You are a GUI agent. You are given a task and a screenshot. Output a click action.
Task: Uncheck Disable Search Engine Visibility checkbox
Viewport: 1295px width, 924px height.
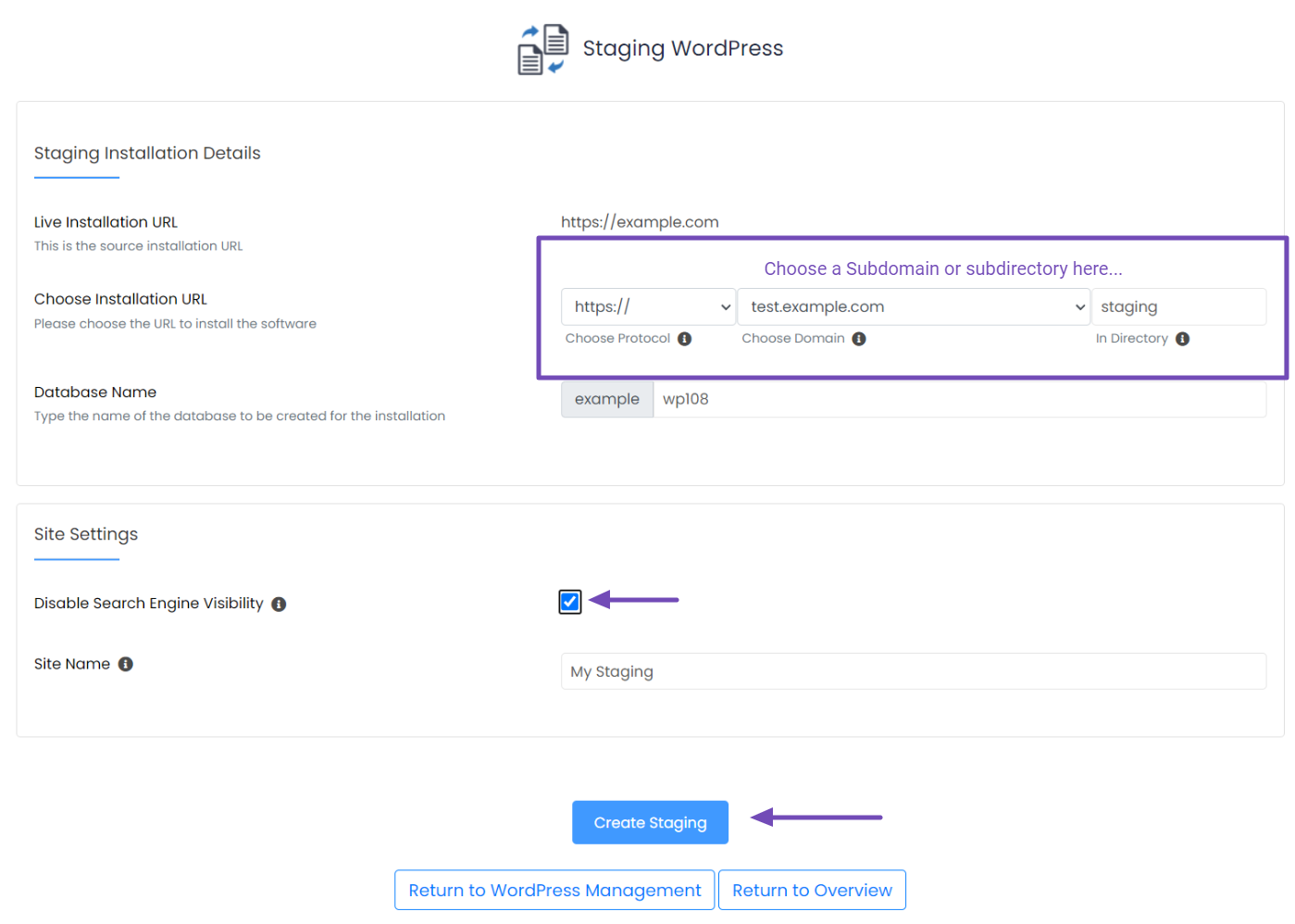pos(570,602)
